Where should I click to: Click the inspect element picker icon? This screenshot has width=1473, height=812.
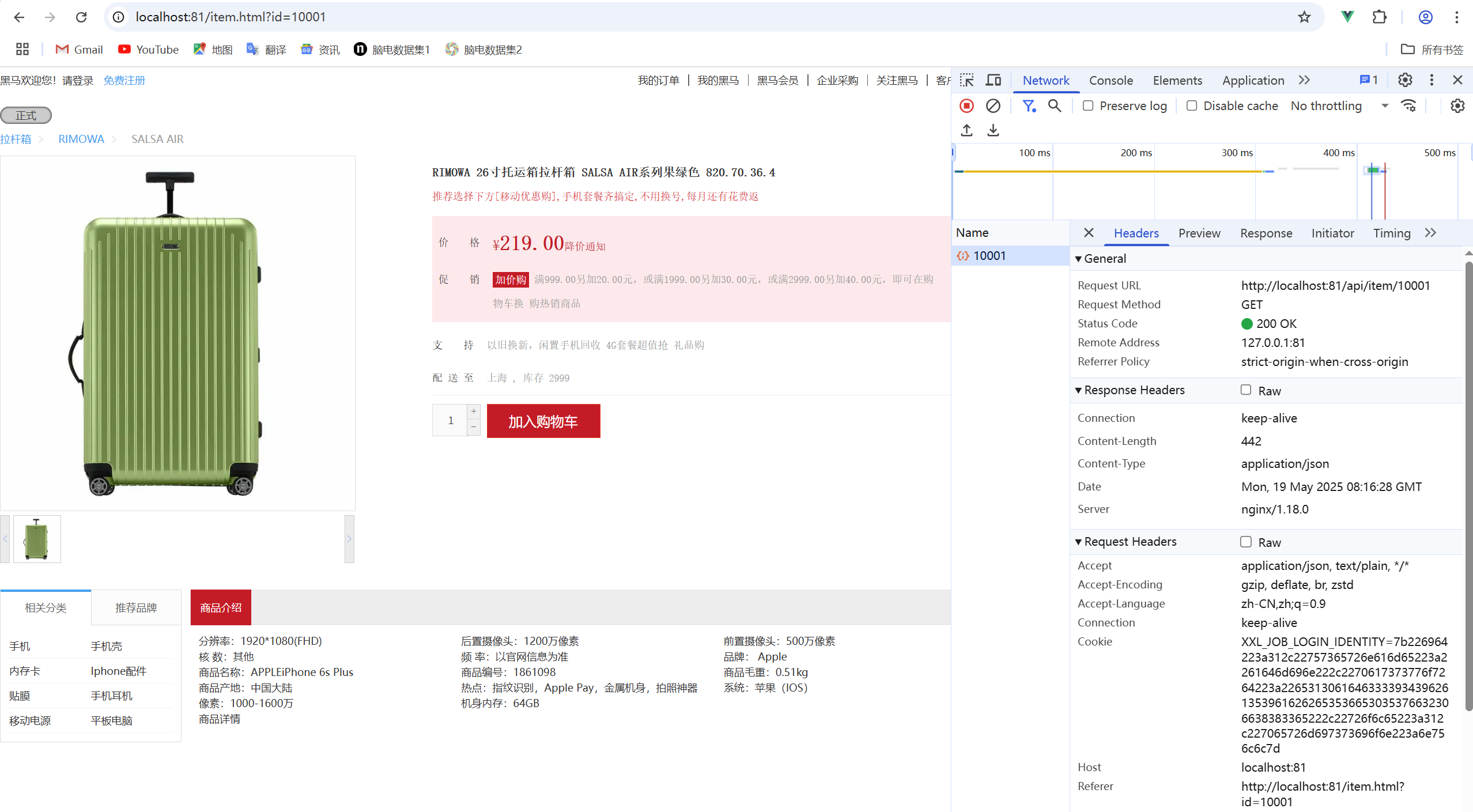[x=967, y=80]
